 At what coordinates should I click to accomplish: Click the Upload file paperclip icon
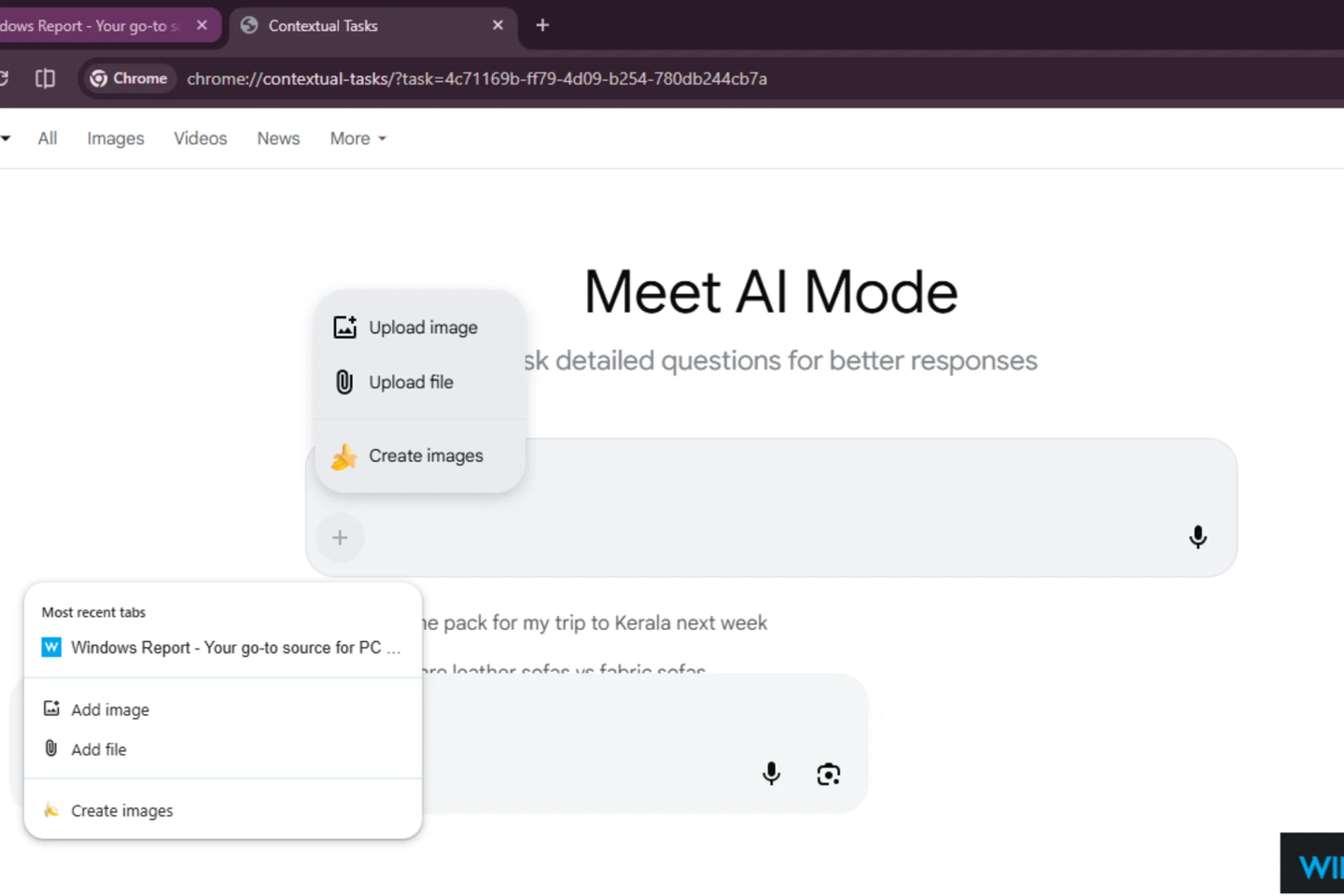tap(344, 382)
